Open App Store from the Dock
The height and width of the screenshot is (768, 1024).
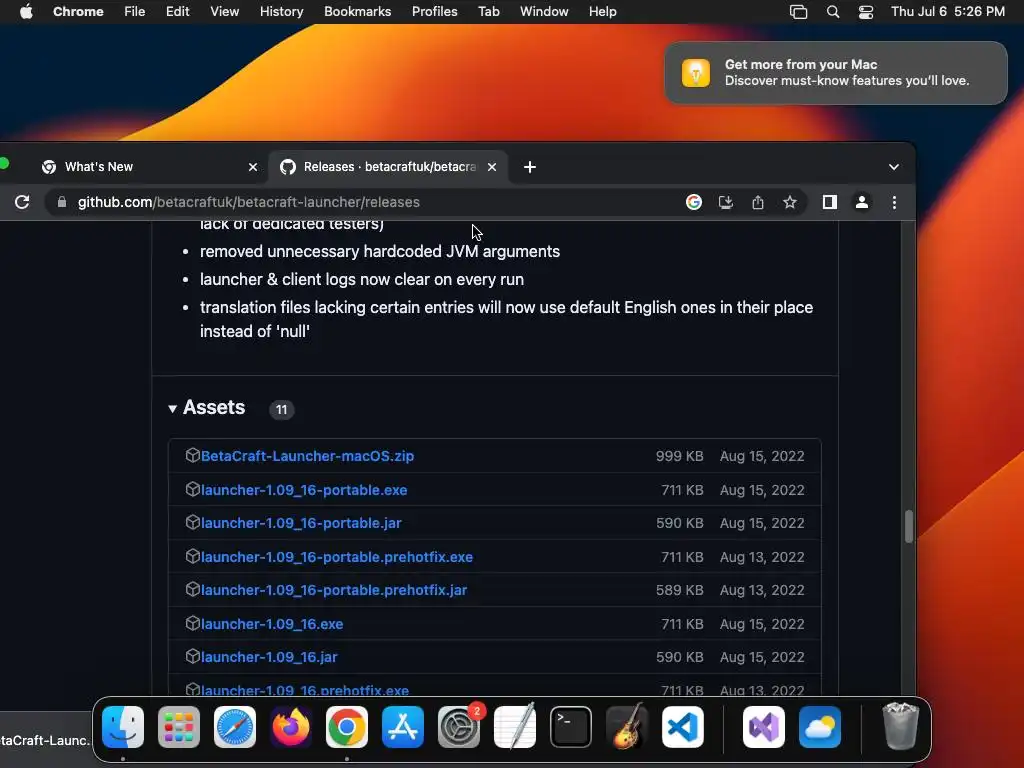pos(403,727)
